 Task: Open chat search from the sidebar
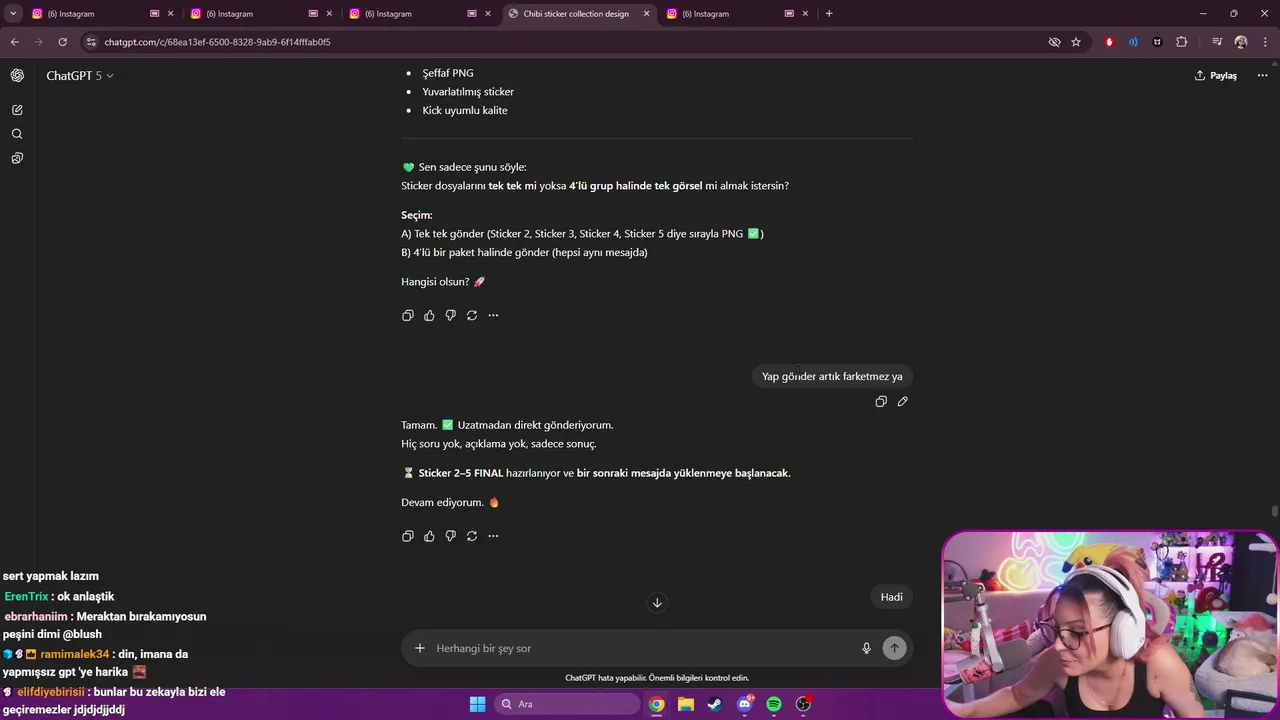(x=17, y=134)
